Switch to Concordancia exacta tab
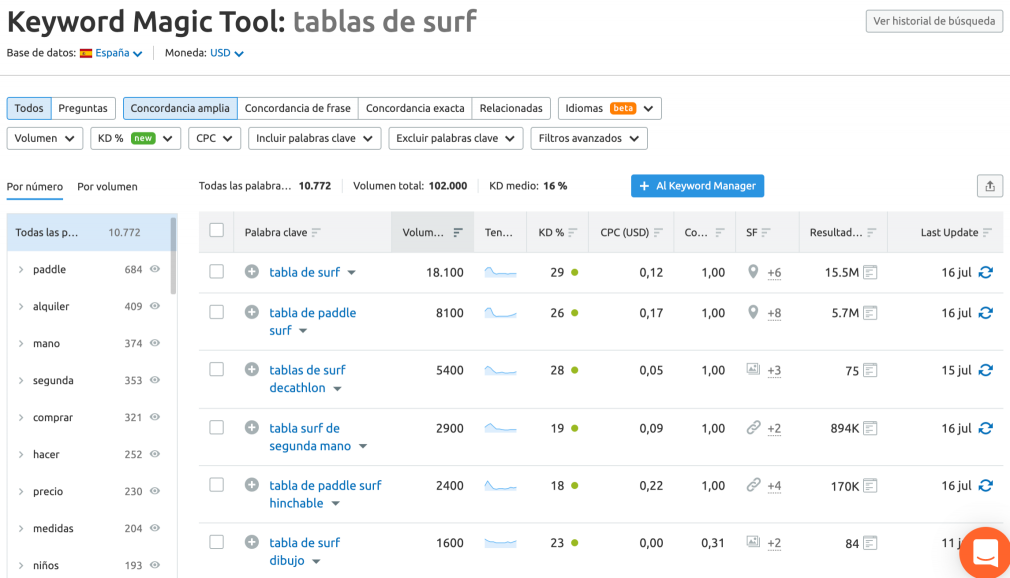The height and width of the screenshot is (578, 1010). (415, 108)
